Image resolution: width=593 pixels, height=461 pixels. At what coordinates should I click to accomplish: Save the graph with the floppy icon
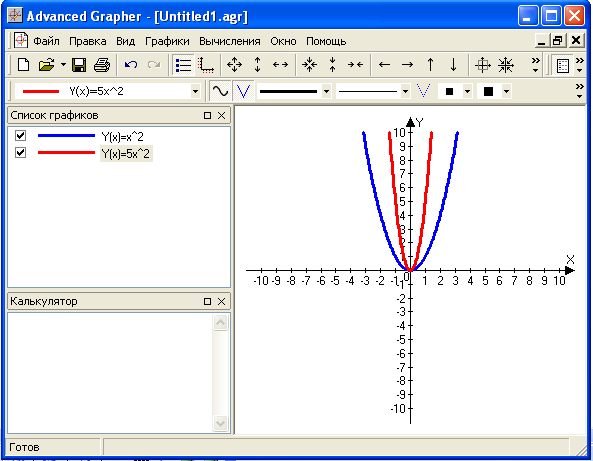click(x=79, y=65)
